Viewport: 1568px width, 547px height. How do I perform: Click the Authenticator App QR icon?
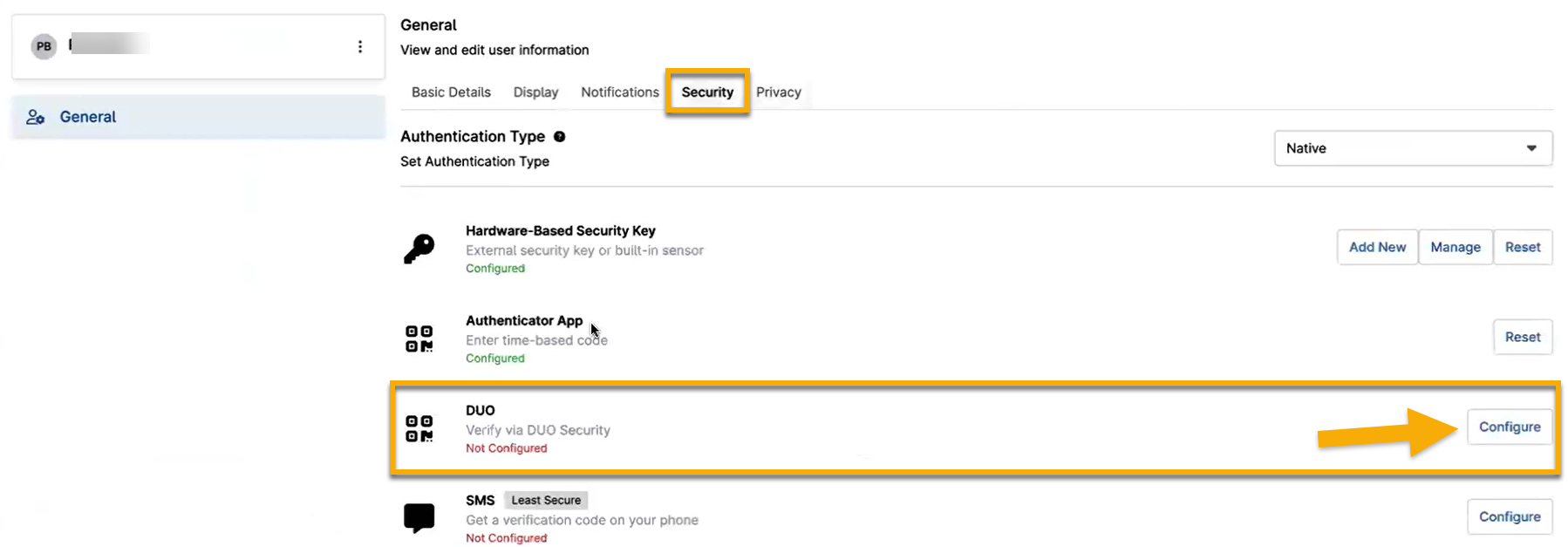[419, 338]
